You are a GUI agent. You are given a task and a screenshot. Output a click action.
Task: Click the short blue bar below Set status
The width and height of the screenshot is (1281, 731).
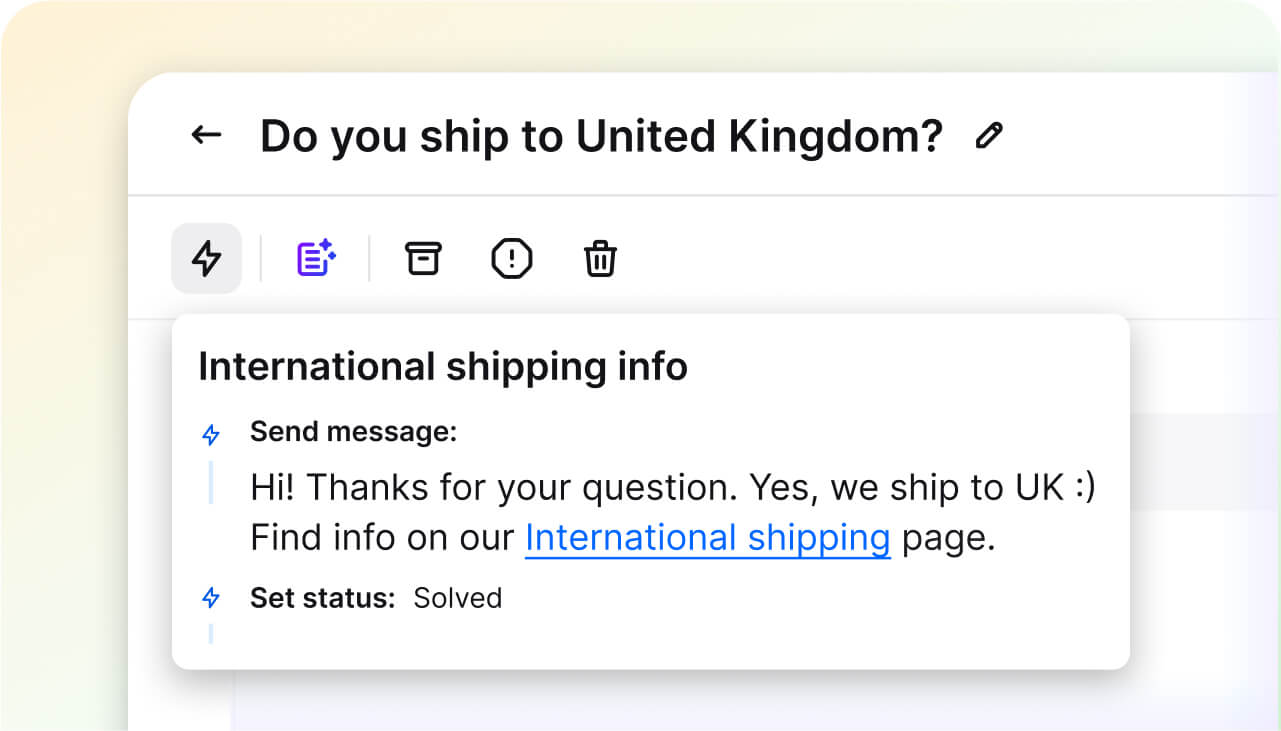[211, 633]
